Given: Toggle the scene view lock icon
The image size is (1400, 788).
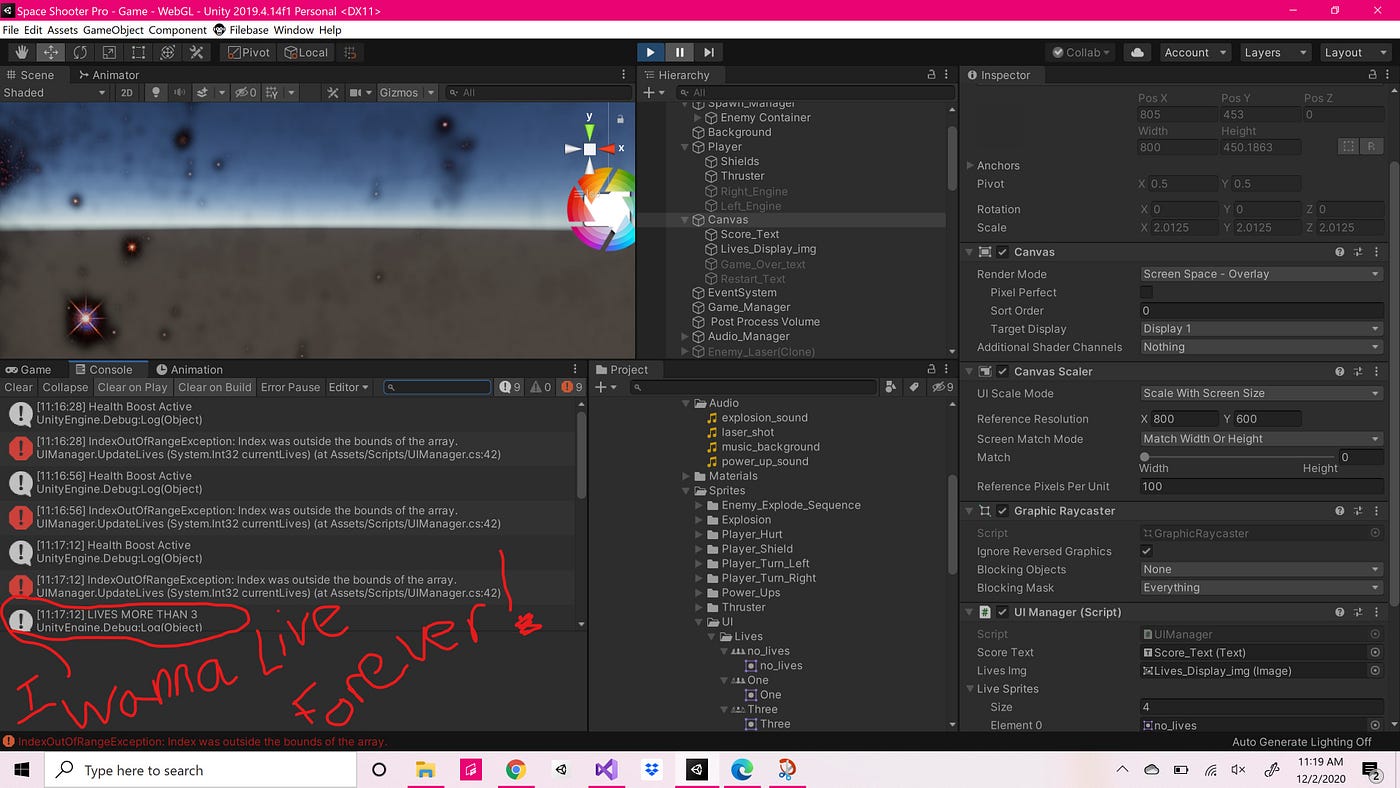Looking at the screenshot, I should pos(620,119).
